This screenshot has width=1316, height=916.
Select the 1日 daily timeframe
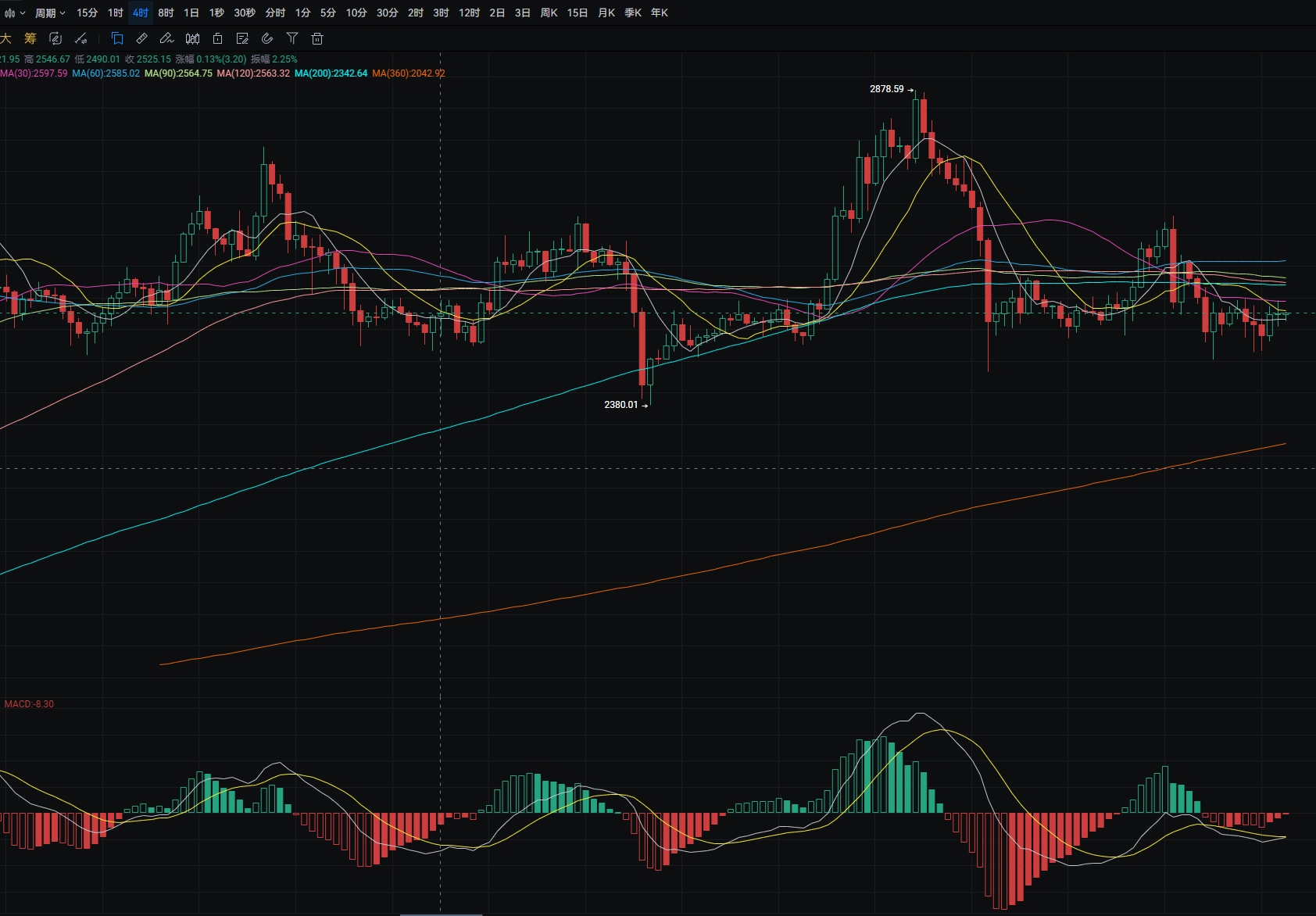[x=191, y=13]
